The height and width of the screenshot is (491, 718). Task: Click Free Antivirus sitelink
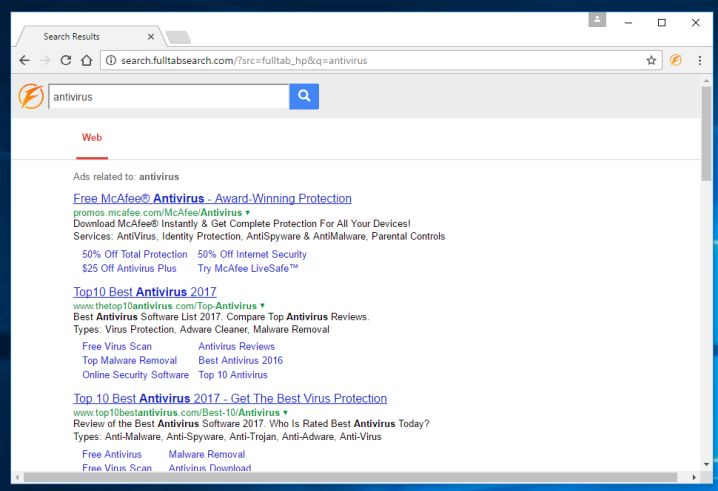tap(112, 454)
